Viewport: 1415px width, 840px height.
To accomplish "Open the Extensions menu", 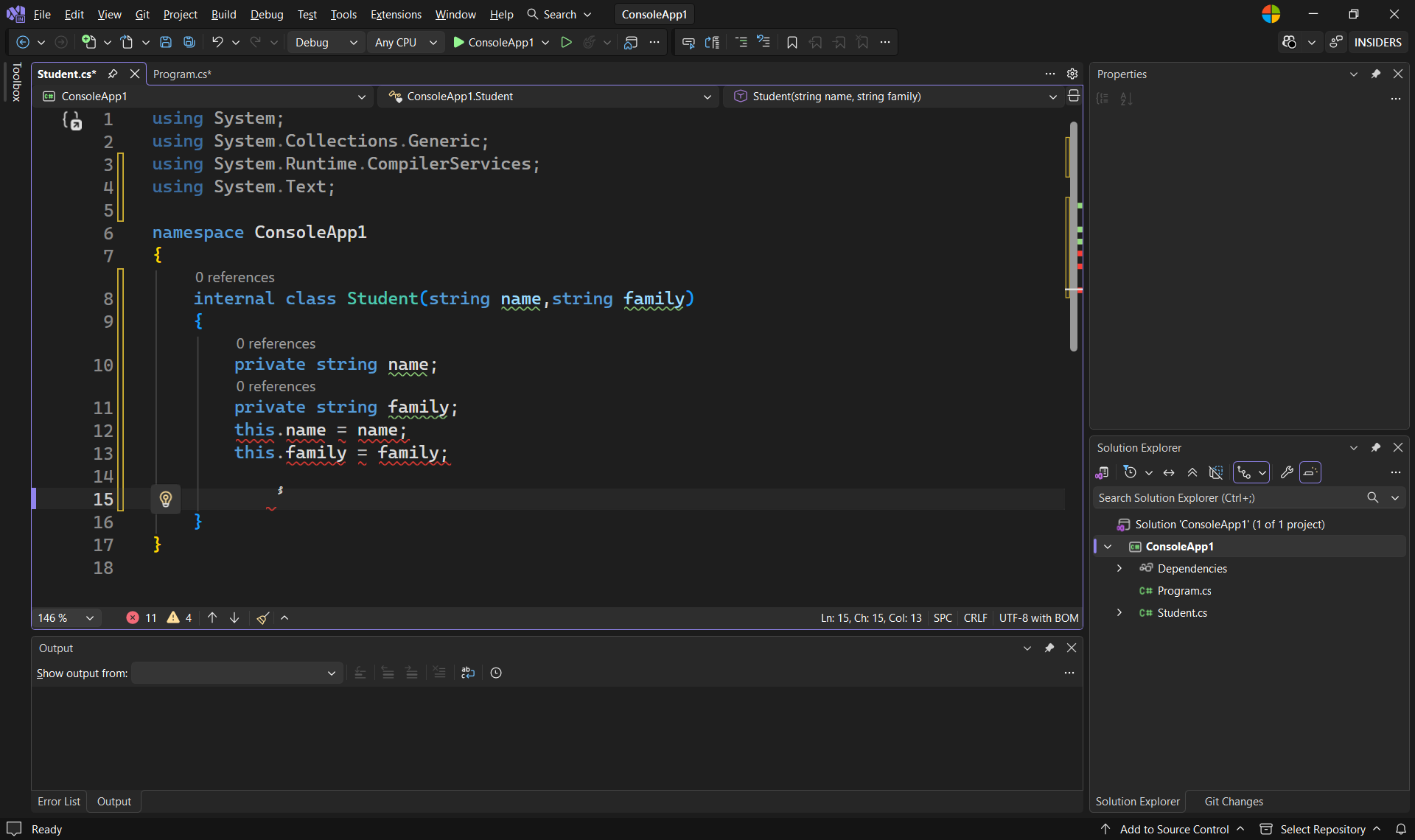I will [x=396, y=15].
